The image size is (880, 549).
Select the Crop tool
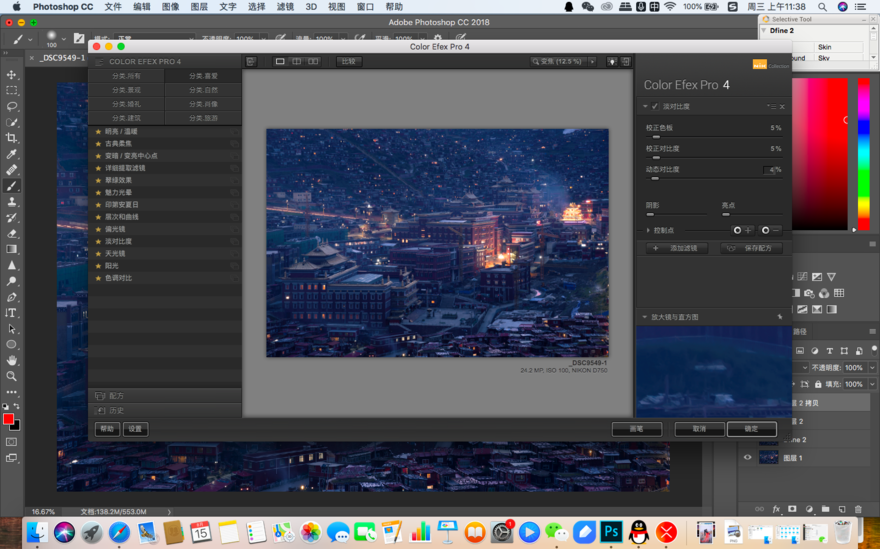[11, 138]
